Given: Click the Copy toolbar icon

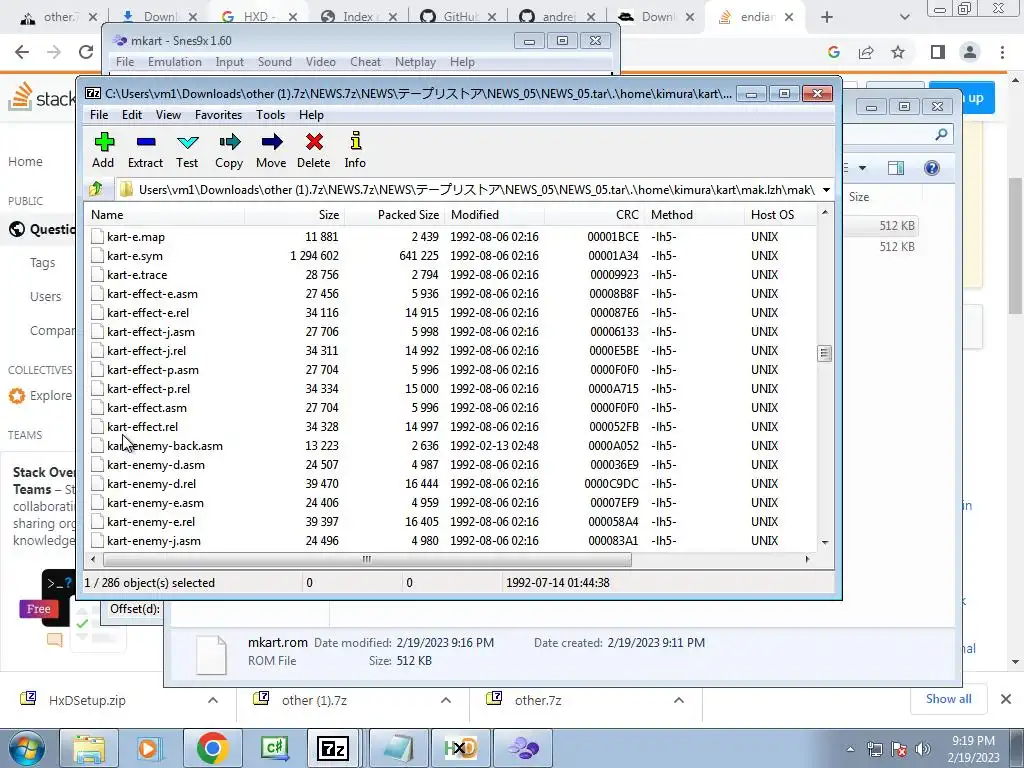Looking at the screenshot, I should 229,150.
